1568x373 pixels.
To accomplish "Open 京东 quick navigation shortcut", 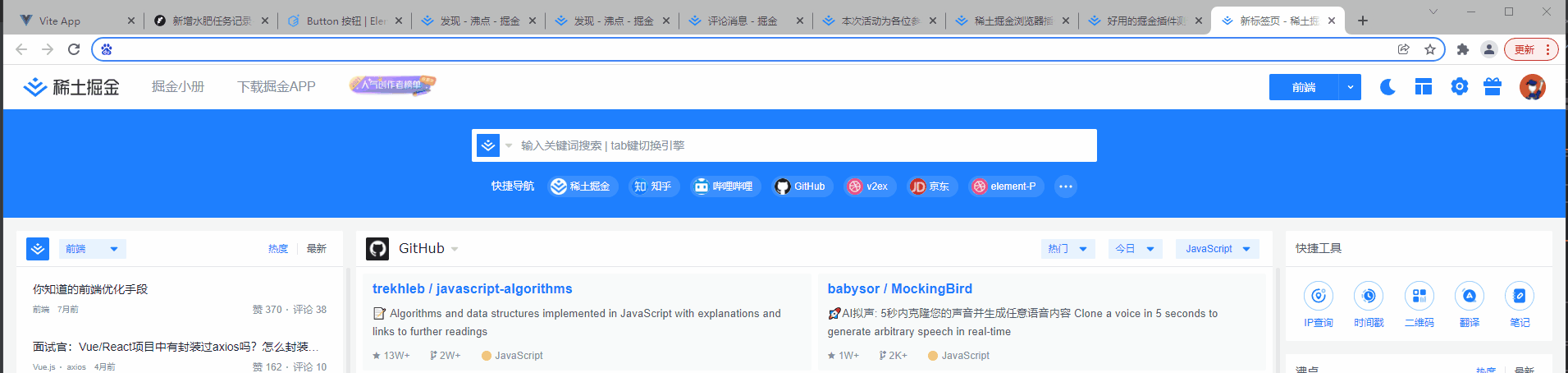I will [931, 186].
